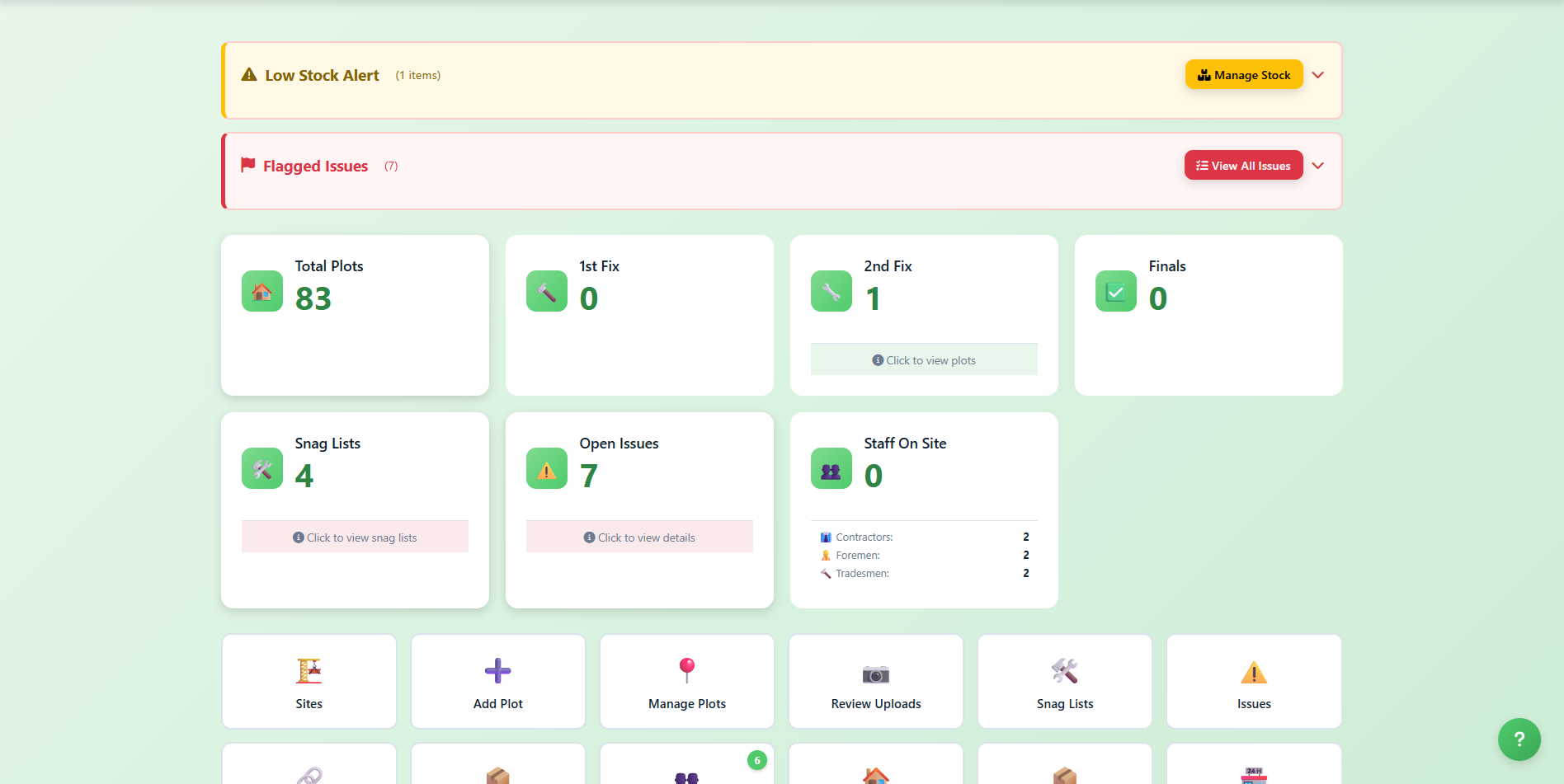Open the Review Uploads tile
The height and width of the screenshot is (784, 1564).
point(876,682)
